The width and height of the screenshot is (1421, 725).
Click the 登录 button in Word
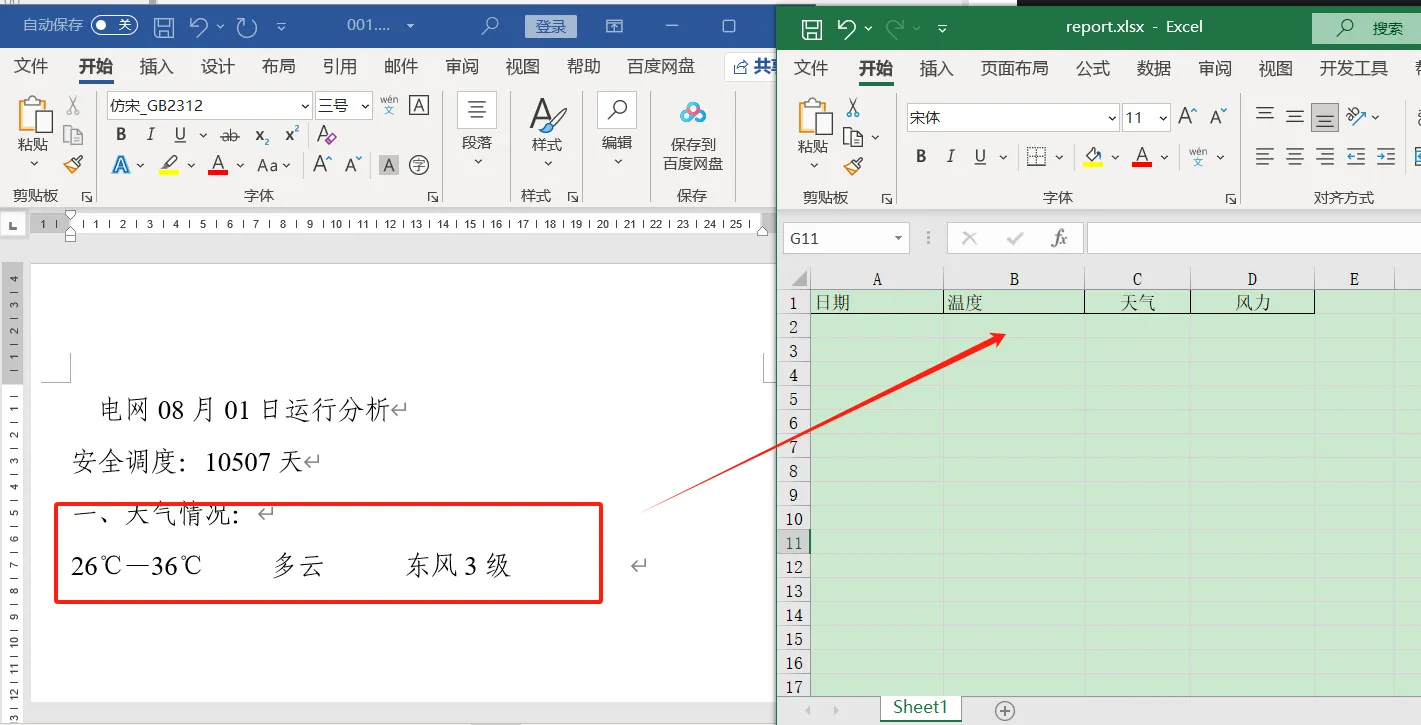point(551,26)
